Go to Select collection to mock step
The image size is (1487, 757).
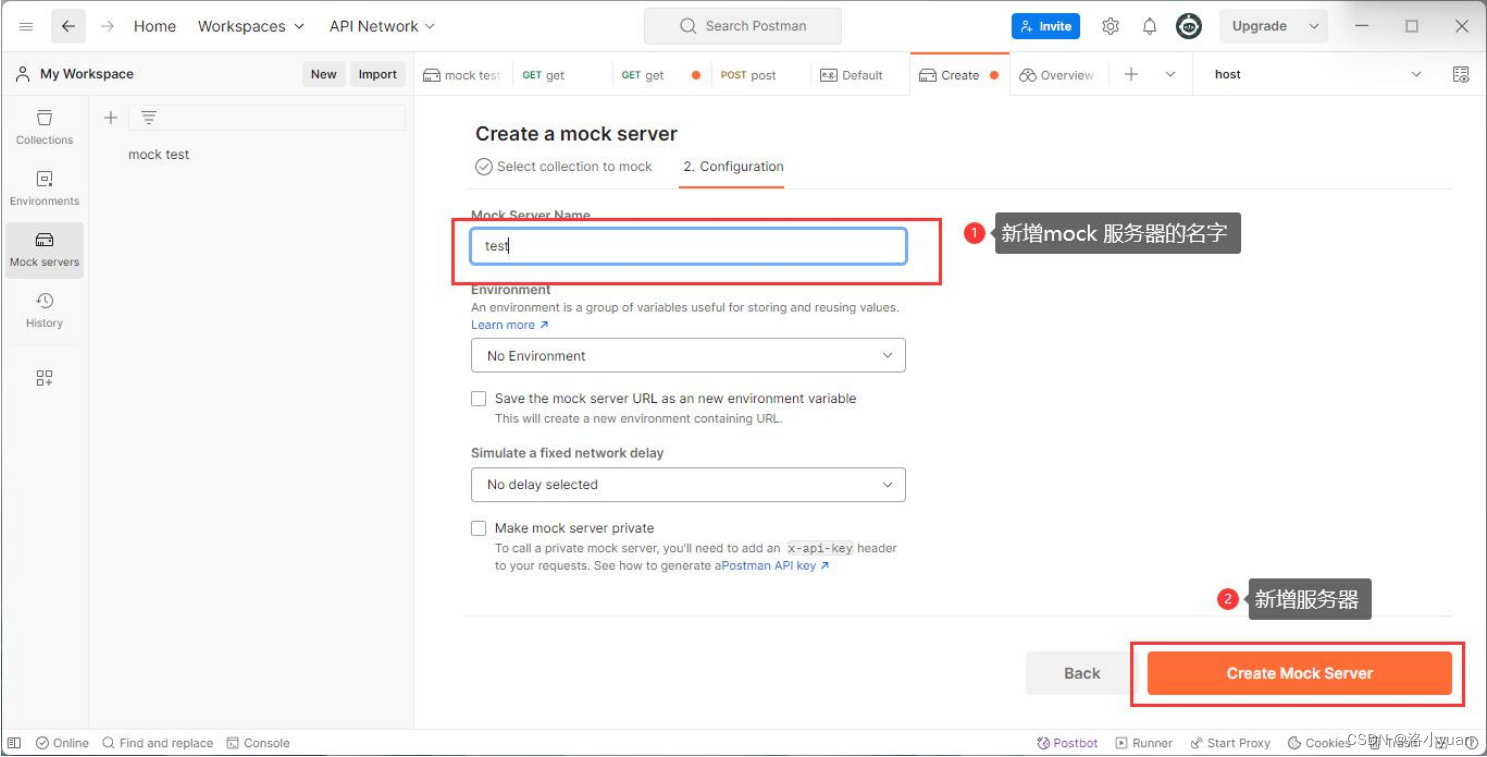pos(564,167)
